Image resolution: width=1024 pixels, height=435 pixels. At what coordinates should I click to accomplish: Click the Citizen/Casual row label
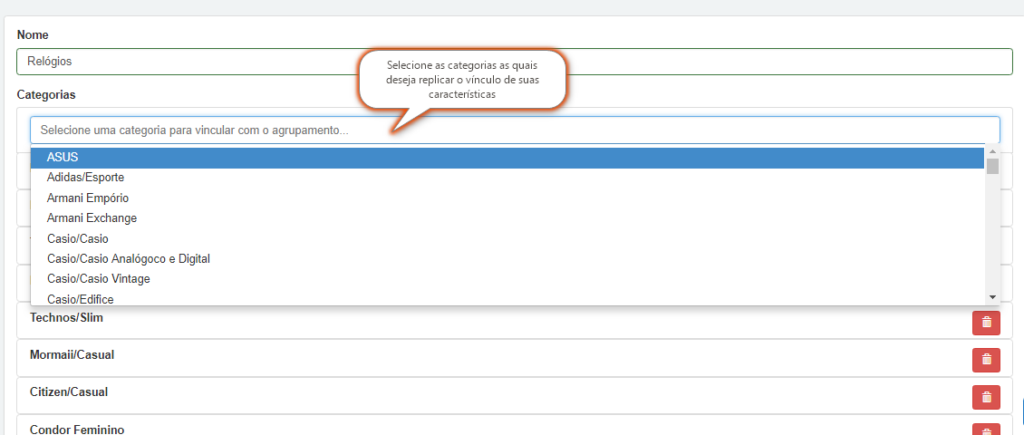(x=69, y=393)
